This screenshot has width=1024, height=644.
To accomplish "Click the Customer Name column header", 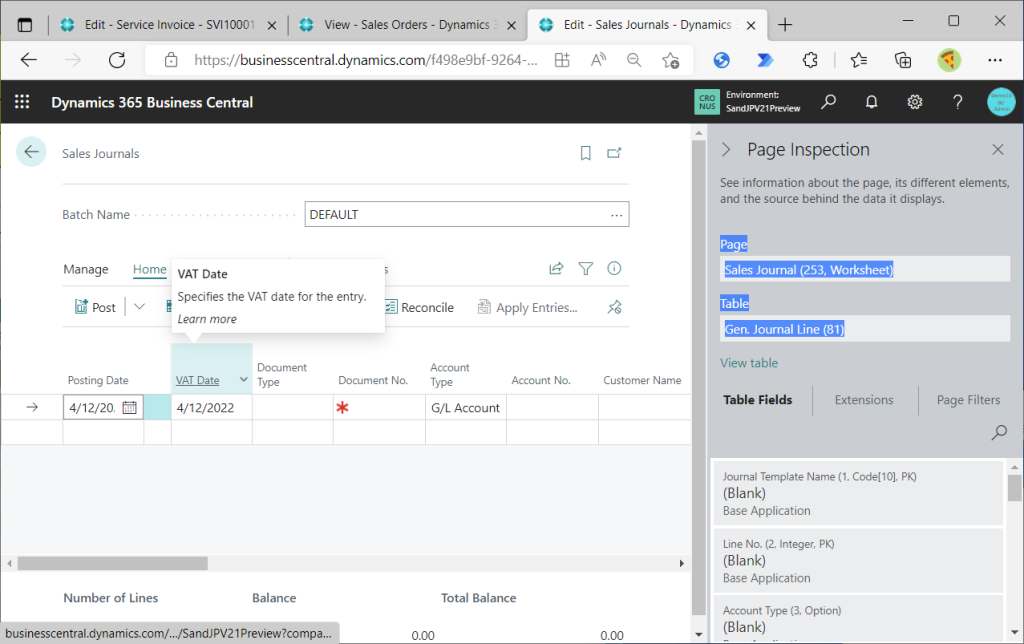I will tap(642, 380).
